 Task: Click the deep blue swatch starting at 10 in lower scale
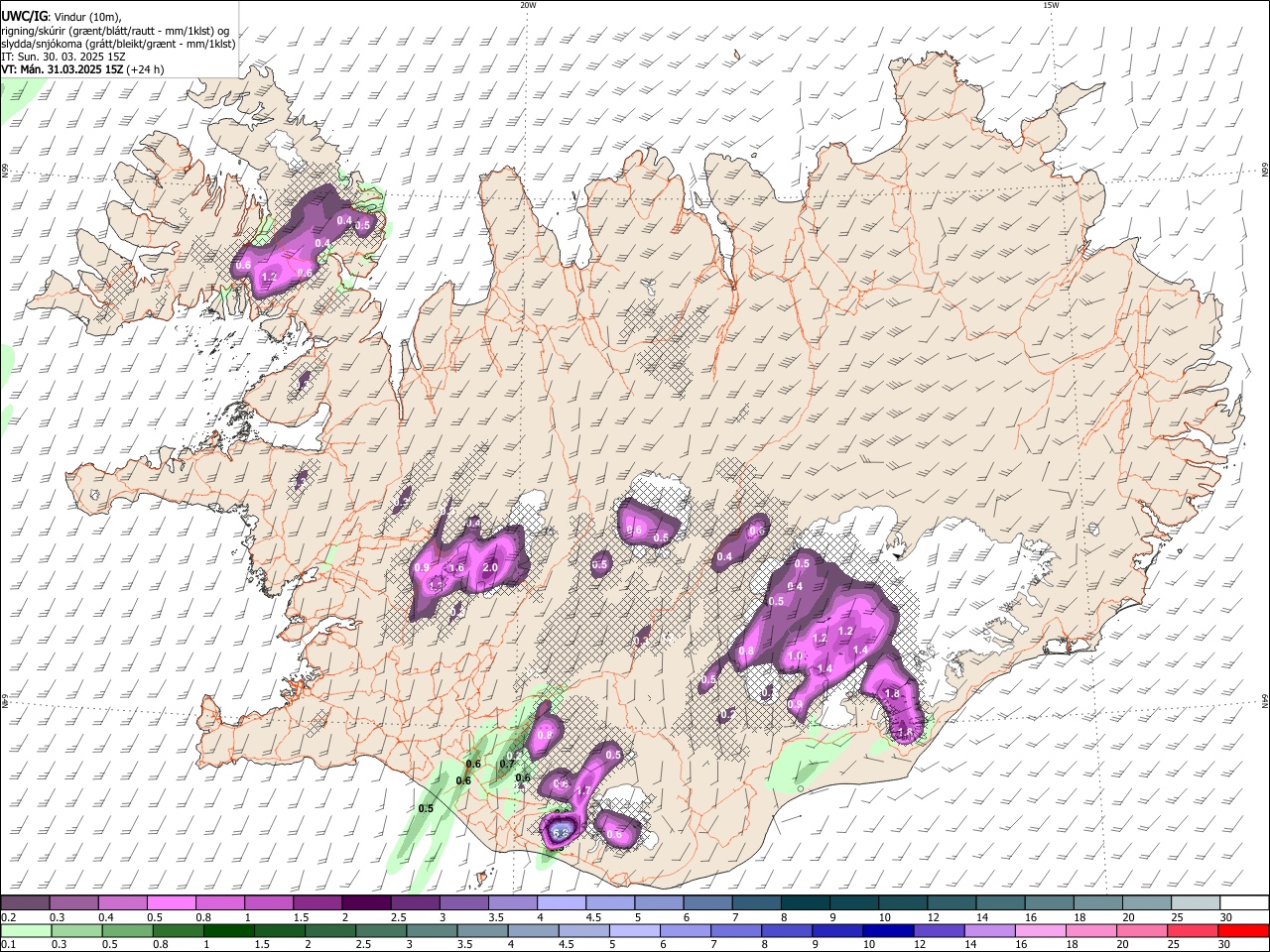click(x=888, y=930)
